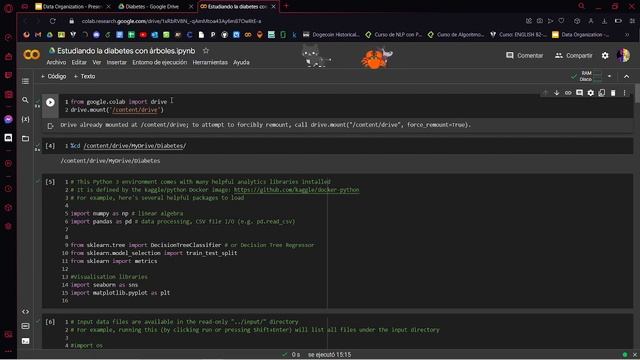Click the Colab CO logo

click(x=31, y=55)
